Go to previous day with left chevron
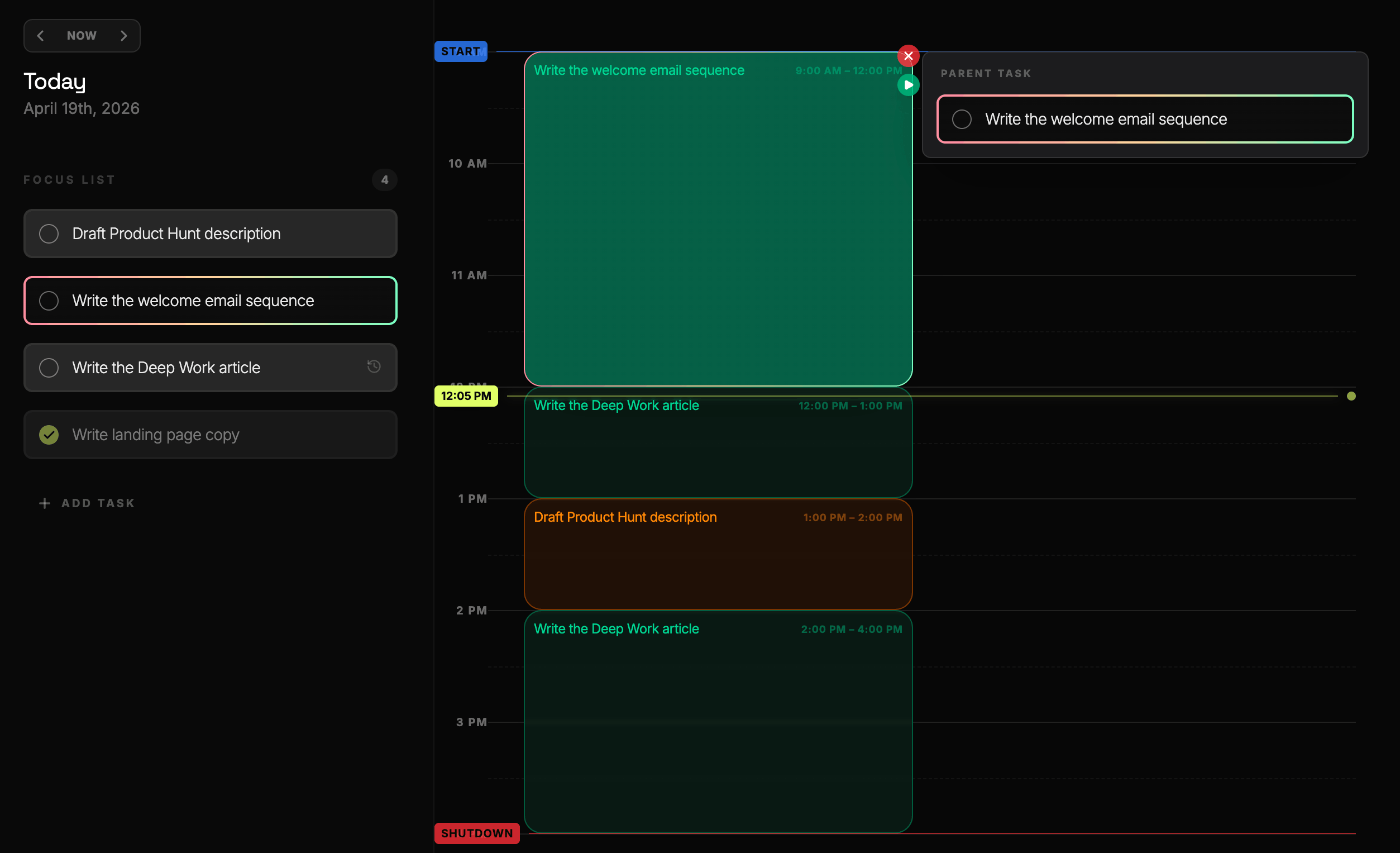This screenshot has height=853, width=1400. (x=40, y=36)
